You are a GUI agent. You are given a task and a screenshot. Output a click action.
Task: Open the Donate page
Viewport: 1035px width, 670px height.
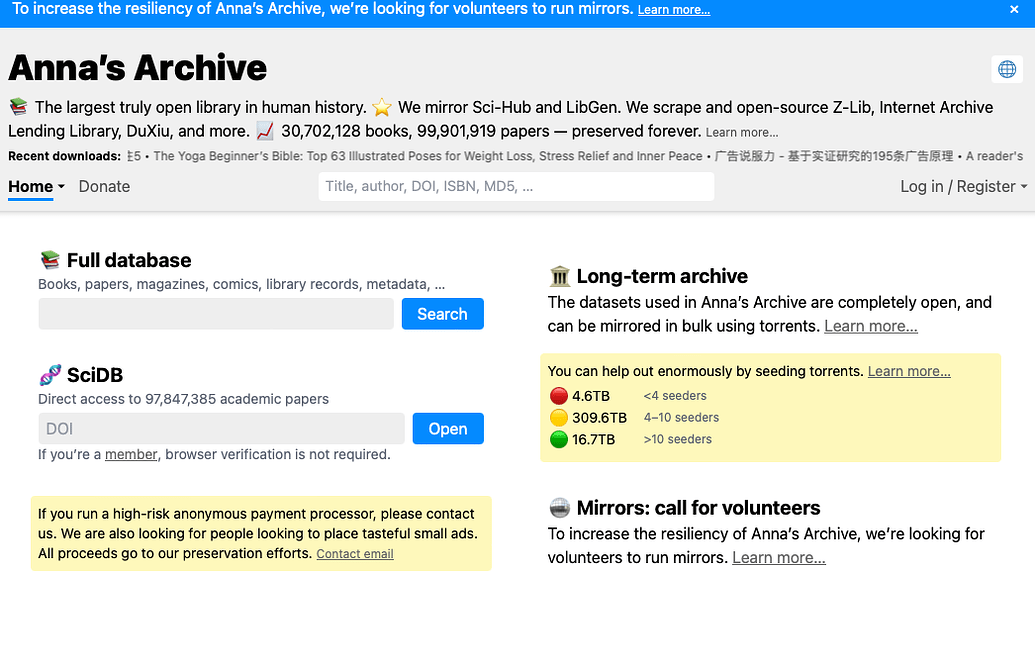104,187
